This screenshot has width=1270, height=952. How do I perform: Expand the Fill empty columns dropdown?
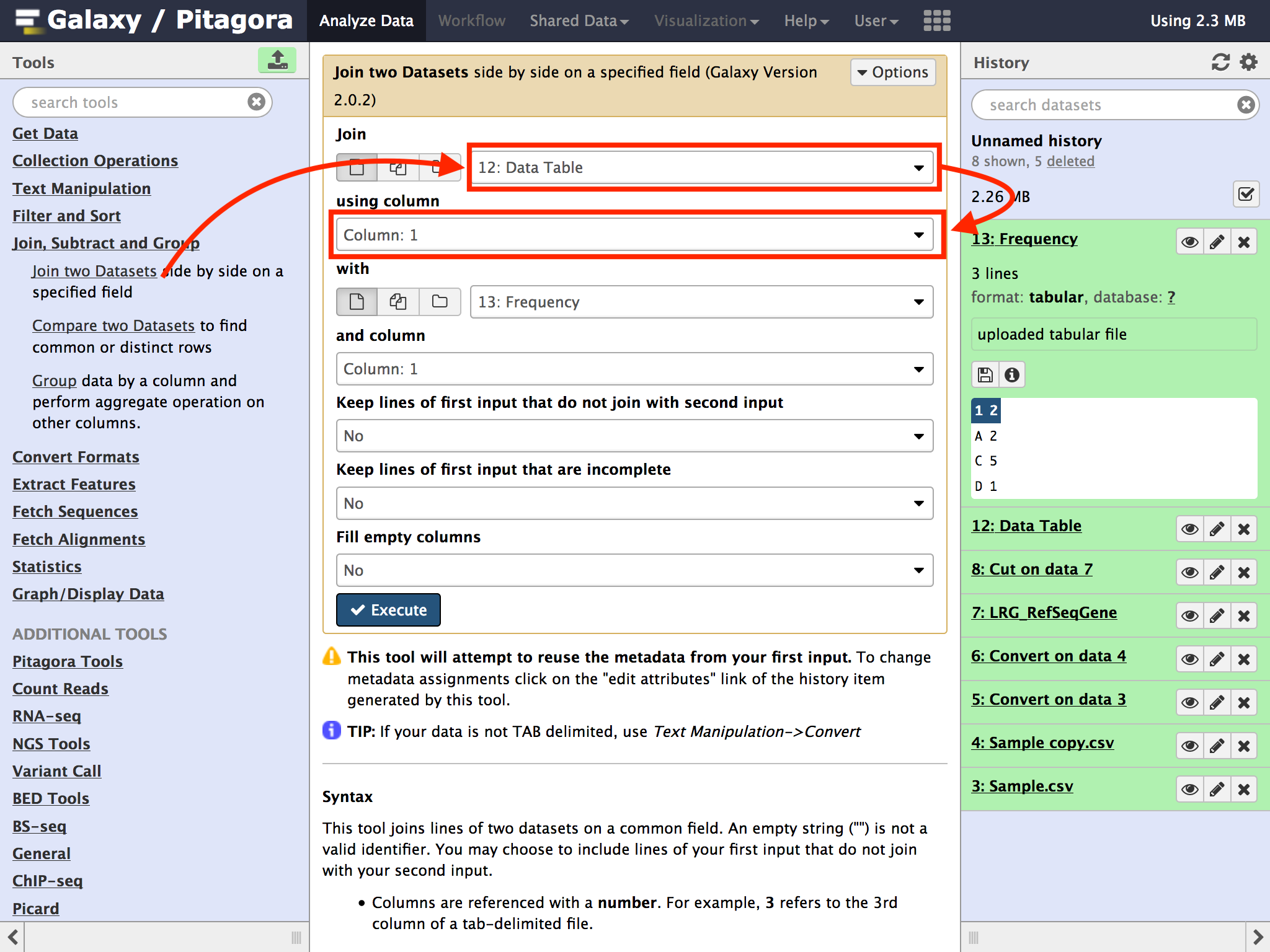634,570
